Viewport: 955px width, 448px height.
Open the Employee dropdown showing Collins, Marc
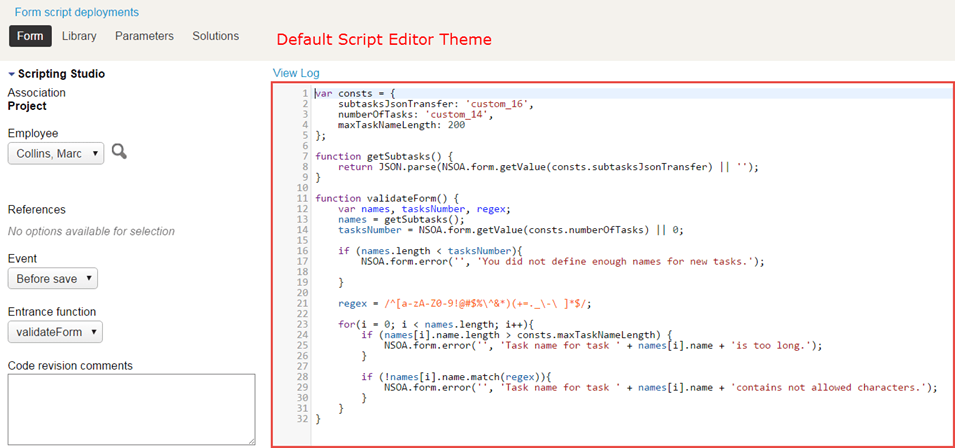[x=56, y=153]
